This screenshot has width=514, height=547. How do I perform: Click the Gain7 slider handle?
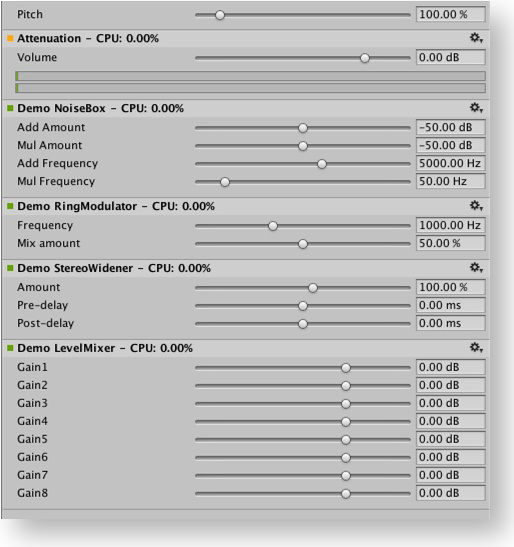(x=346, y=475)
